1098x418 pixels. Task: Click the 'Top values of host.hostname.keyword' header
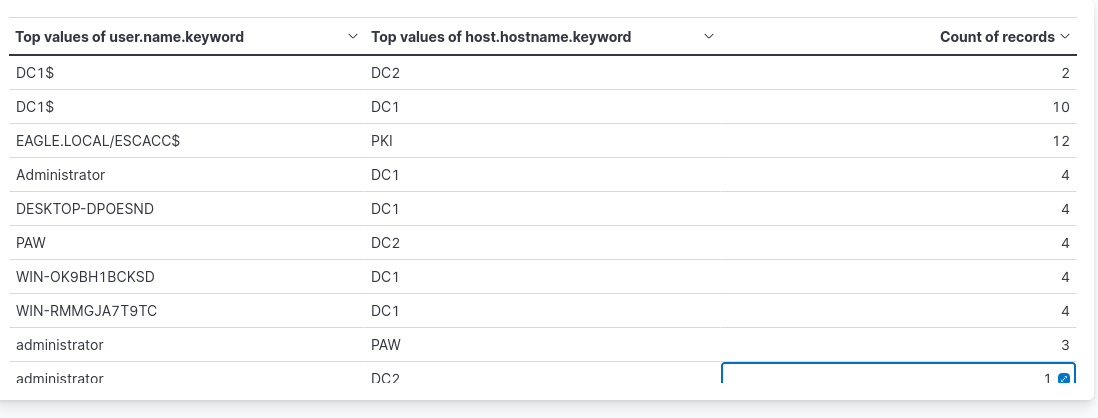pos(501,37)
